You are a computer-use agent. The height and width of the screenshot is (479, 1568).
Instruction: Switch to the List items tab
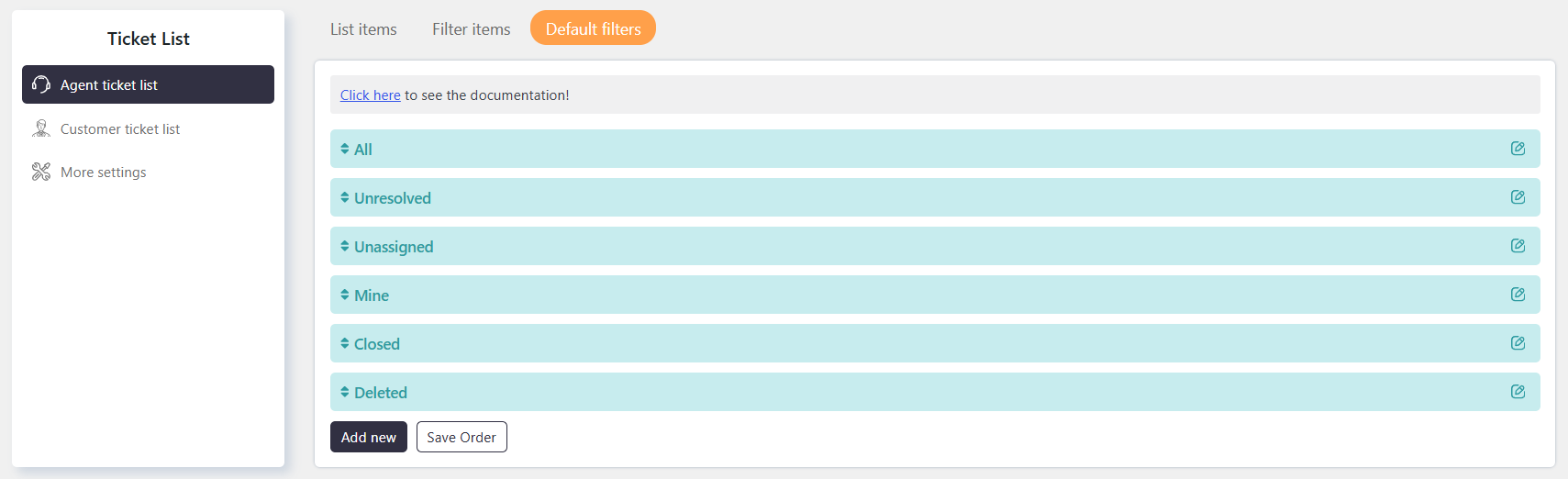click(x=363, y=29)
